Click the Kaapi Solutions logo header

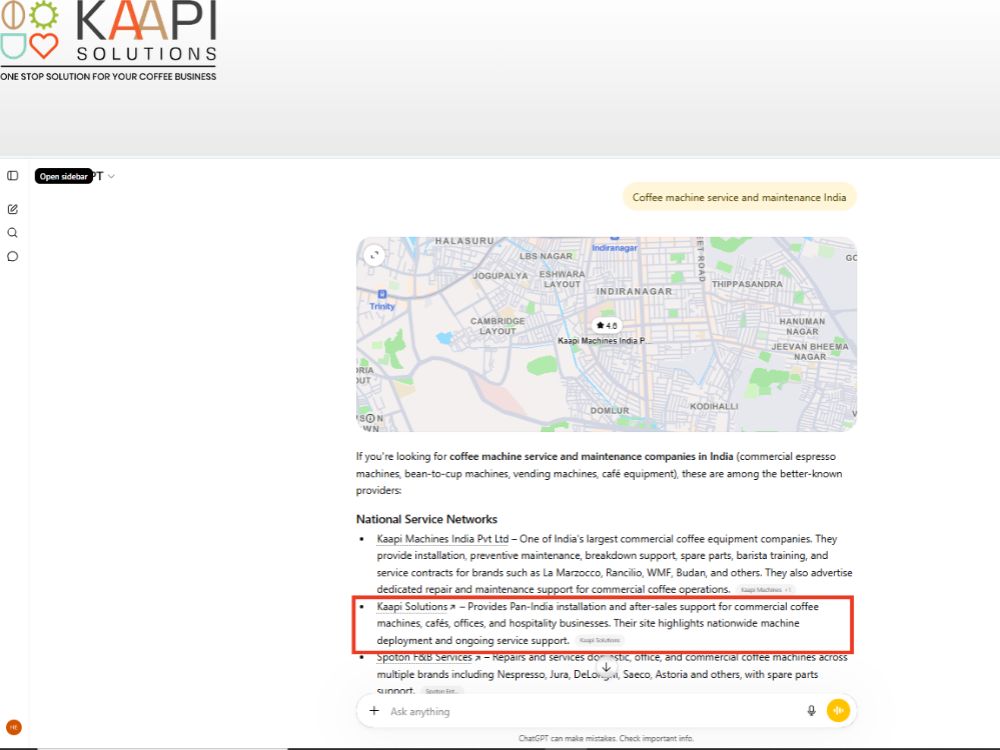pyautogui.click(x=108, y=41)
